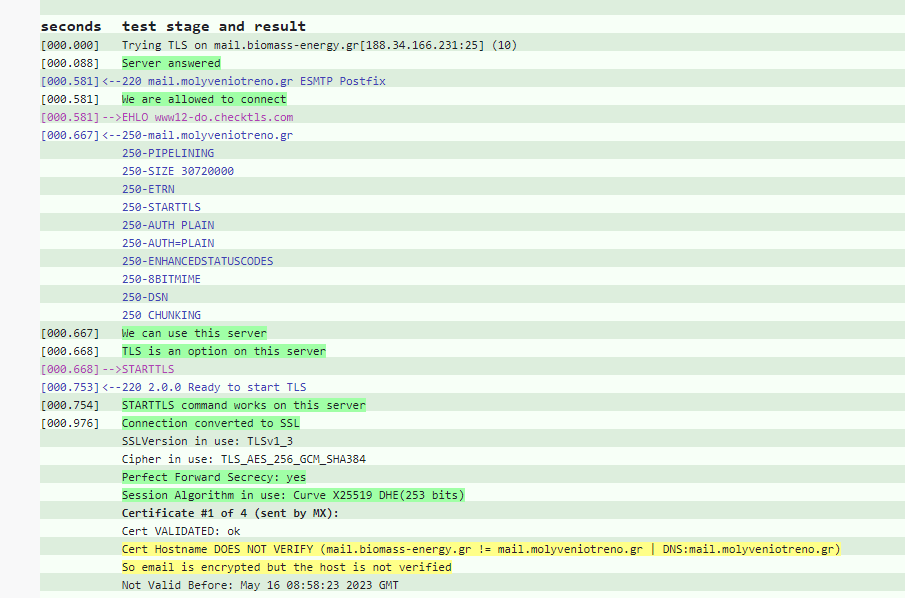The width and height of the screenshot is (905, 598).
Task: Click the "250-SIZE 30720000" line
Action: 178,171
